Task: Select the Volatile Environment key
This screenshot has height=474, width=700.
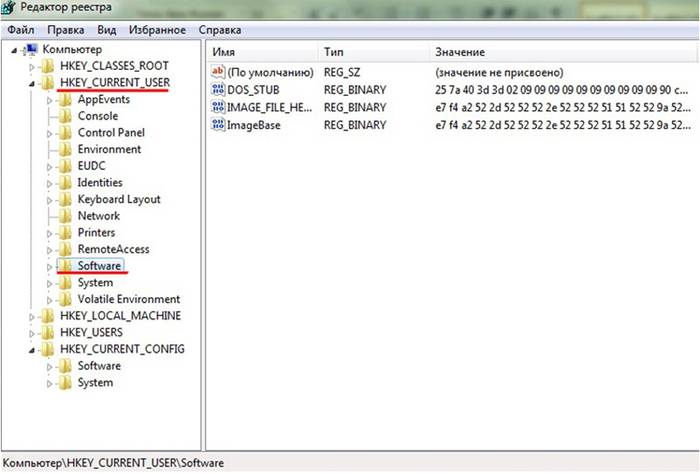Action: (x=128, y=299)
